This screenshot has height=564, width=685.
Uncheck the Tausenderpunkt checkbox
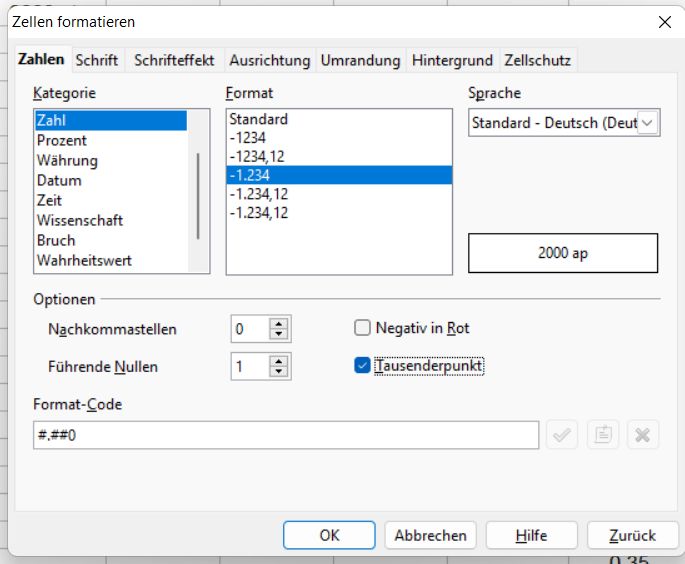pos(362,366)
